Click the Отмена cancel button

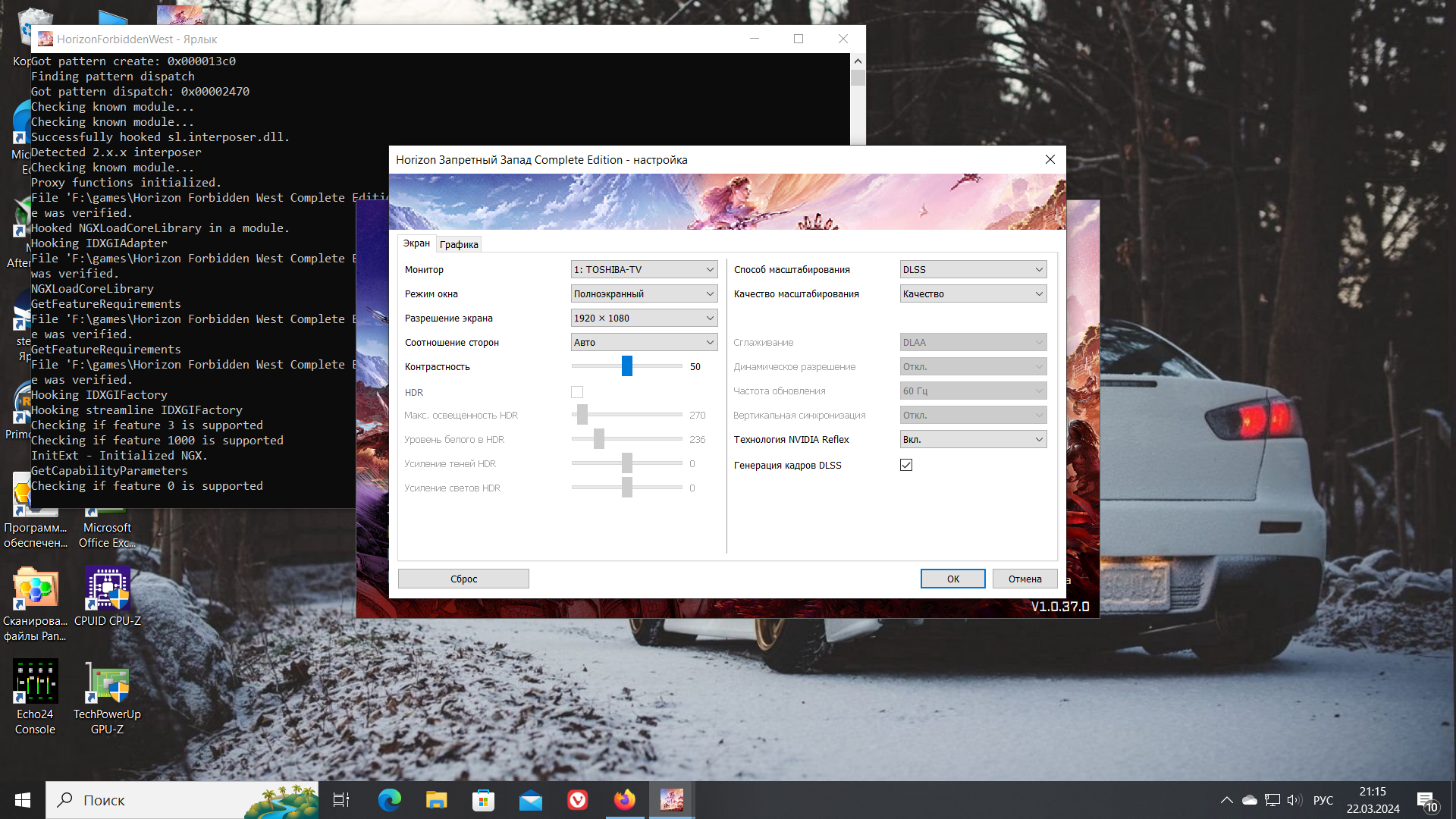click(x=1025, y=579)
